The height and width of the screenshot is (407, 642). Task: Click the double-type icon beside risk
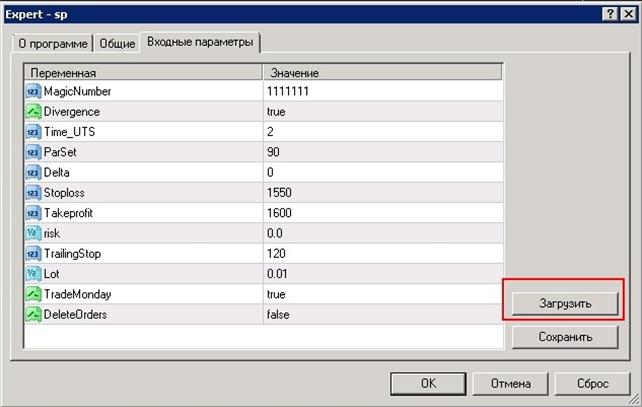[34, 233]
